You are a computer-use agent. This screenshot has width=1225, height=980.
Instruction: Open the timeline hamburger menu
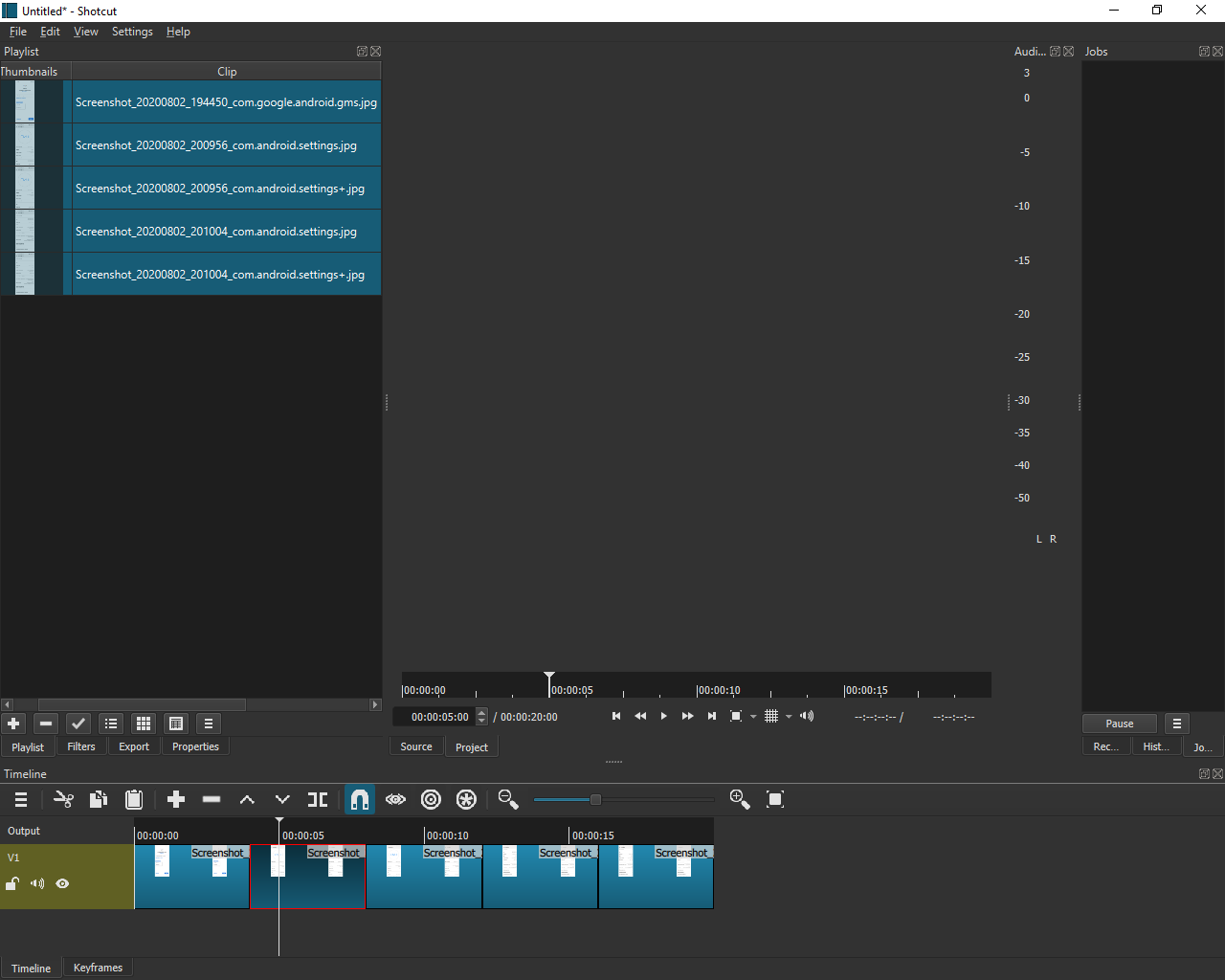coord(20,799)
